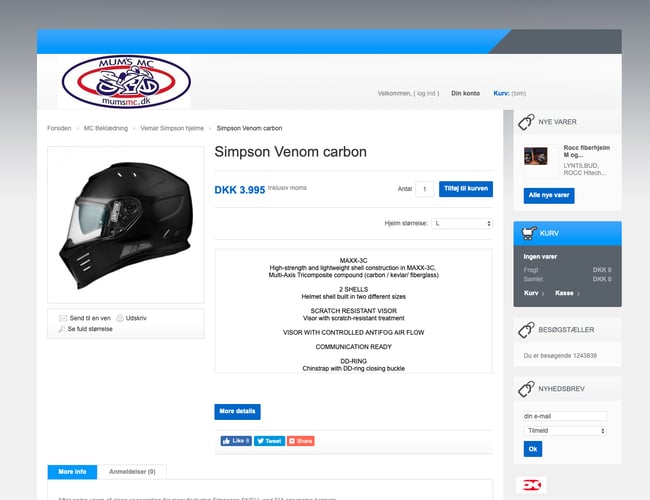The height and width of the screenshot is (500, 650).
Task: Click the tag icon beside BESØGSTÆLLER
Action: [x=526, y=330]
